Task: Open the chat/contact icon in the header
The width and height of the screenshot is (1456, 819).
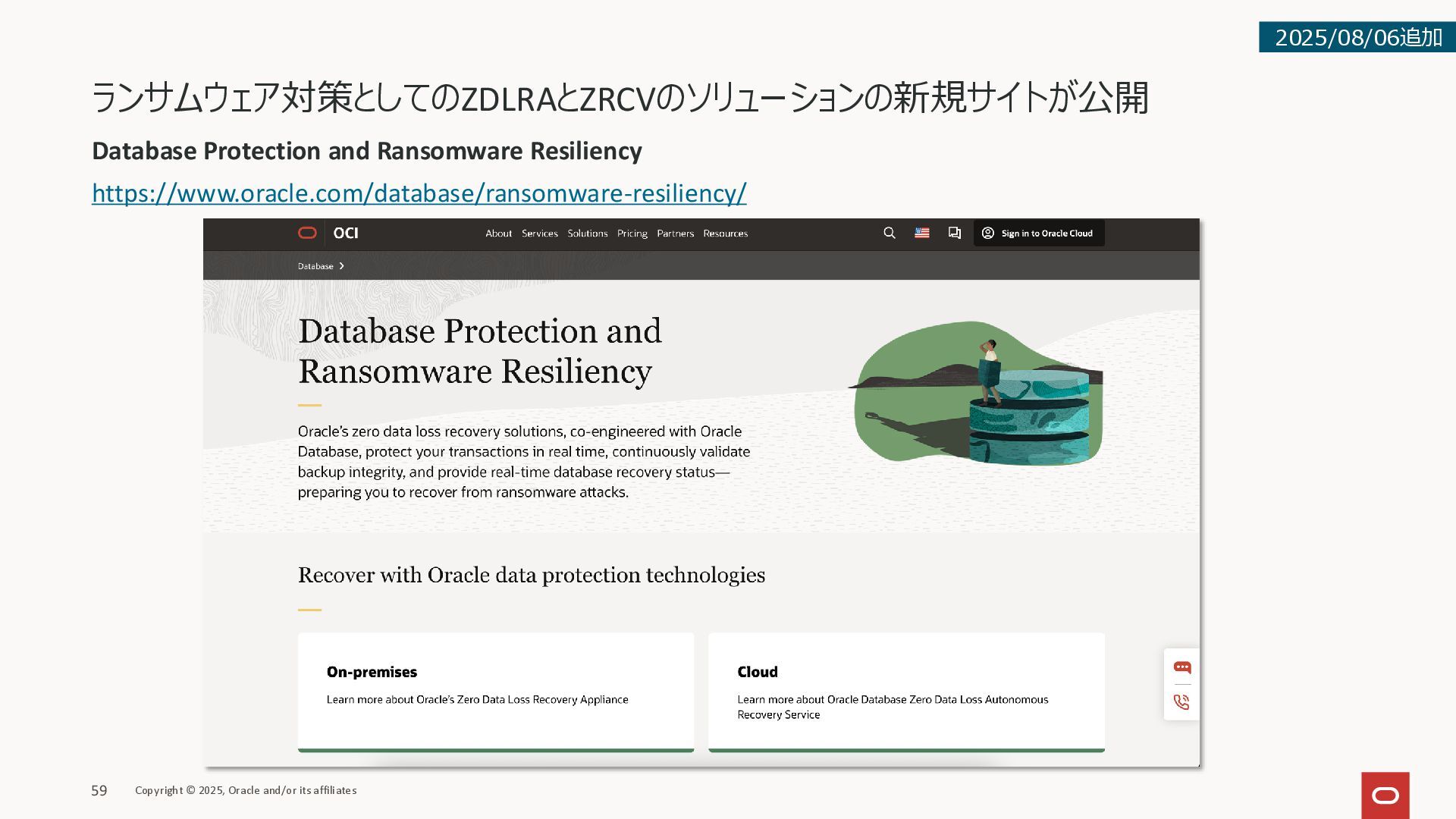Action: (955, 233)
